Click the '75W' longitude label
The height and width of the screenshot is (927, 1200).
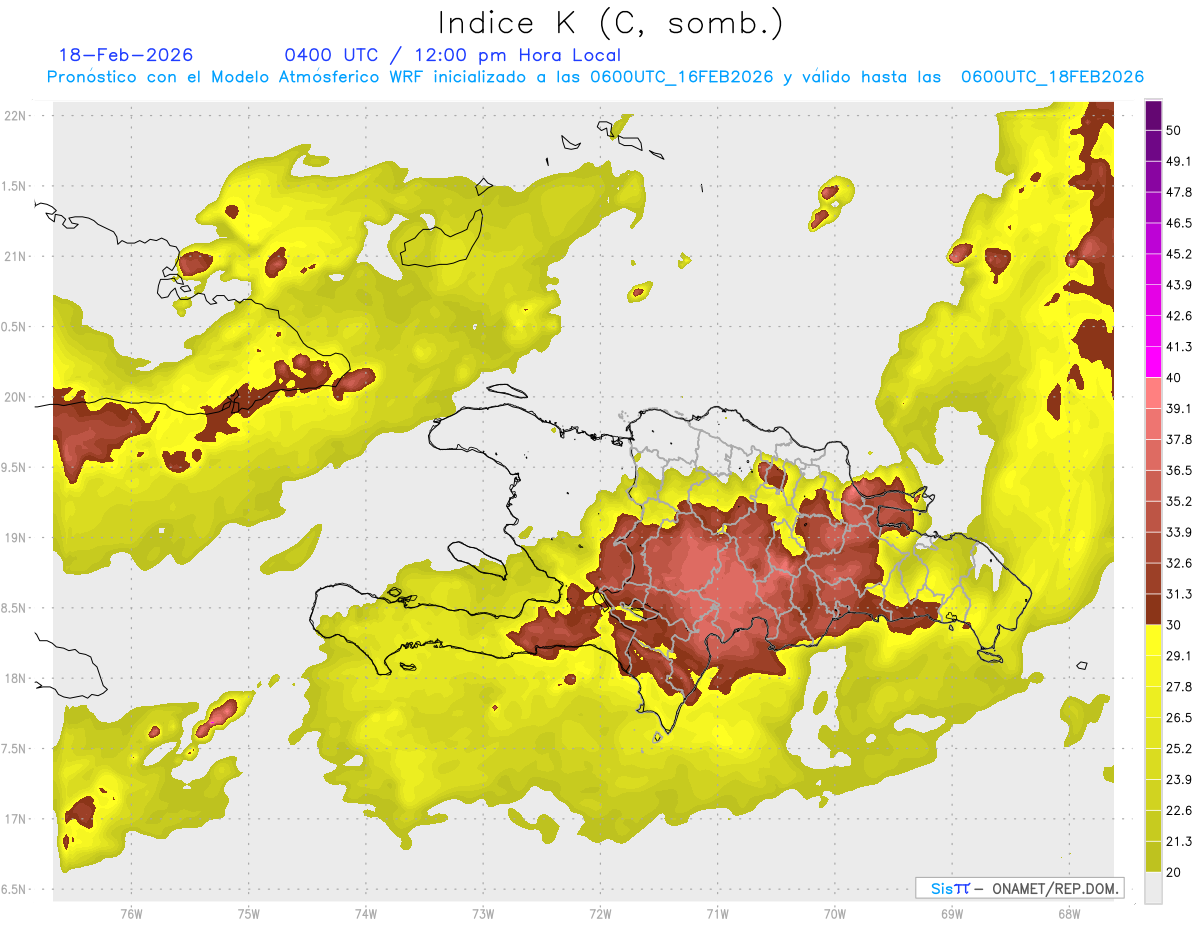[x=249, y=914]
